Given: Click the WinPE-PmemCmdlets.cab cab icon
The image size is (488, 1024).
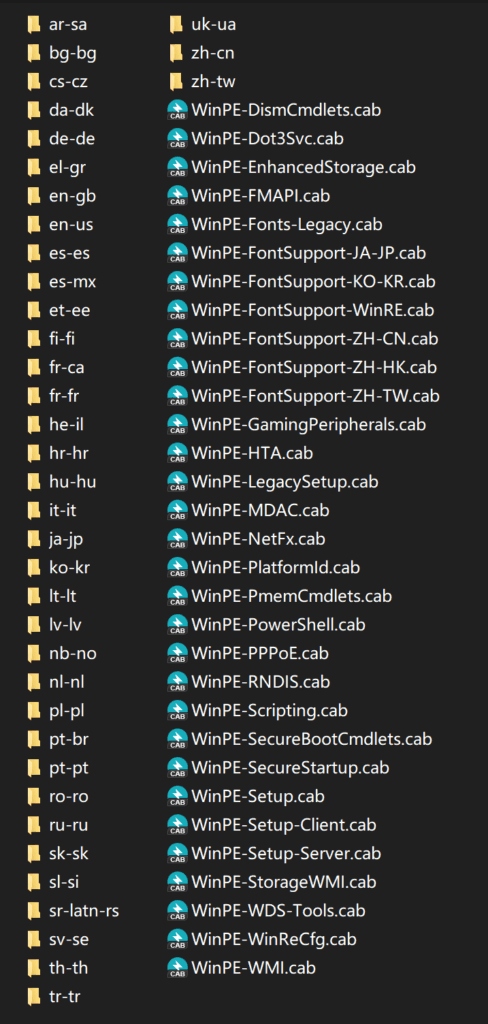Looking at the screenshot, I should pyautogui.click(x=177, y=596).
